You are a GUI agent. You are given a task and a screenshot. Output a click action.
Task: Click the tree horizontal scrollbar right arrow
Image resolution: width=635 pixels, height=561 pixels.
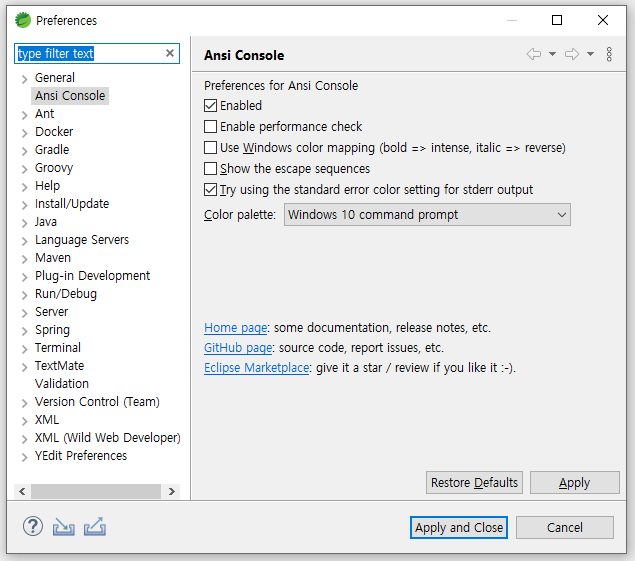click(x=172, y=491)
